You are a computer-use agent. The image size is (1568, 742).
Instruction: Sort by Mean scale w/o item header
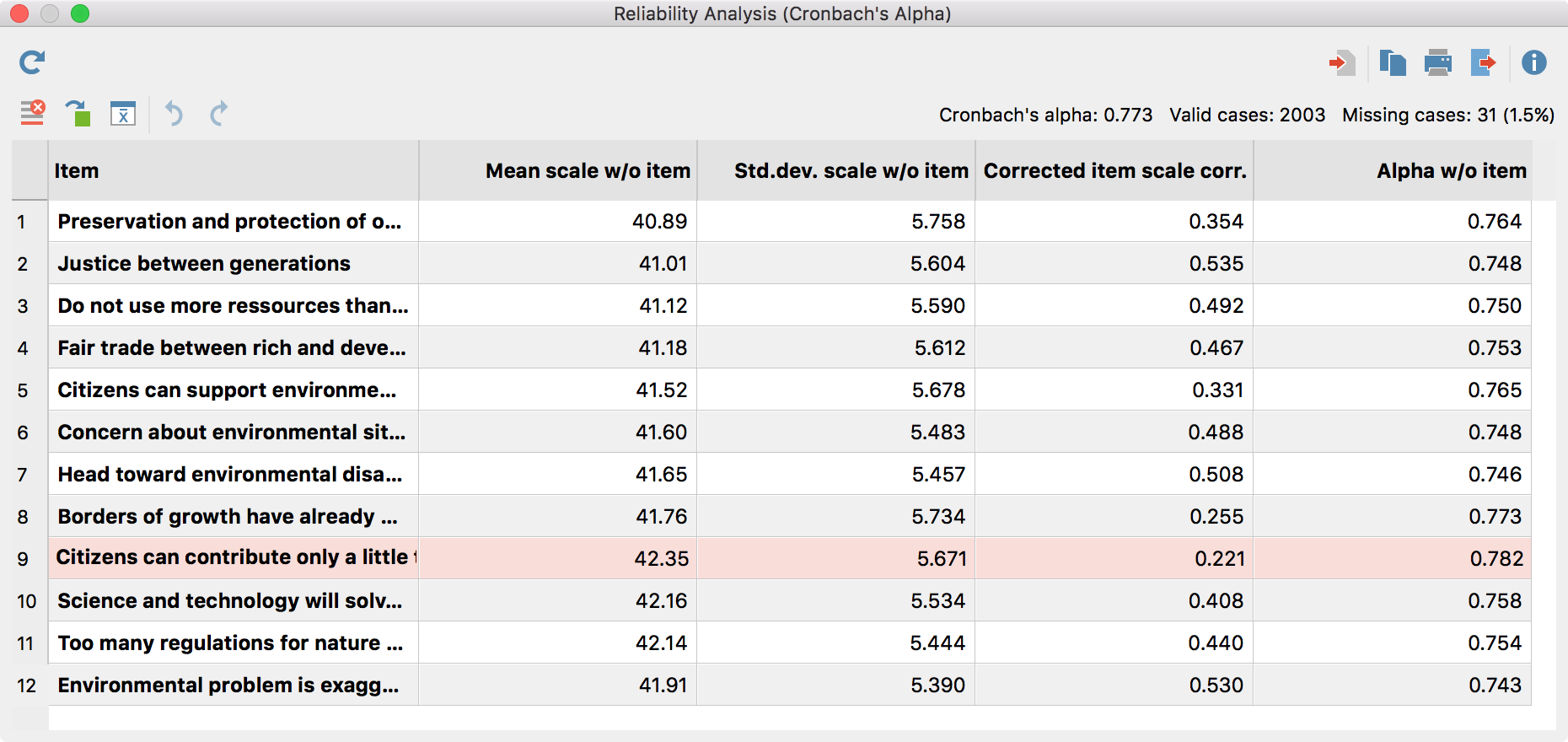[558, 170]
